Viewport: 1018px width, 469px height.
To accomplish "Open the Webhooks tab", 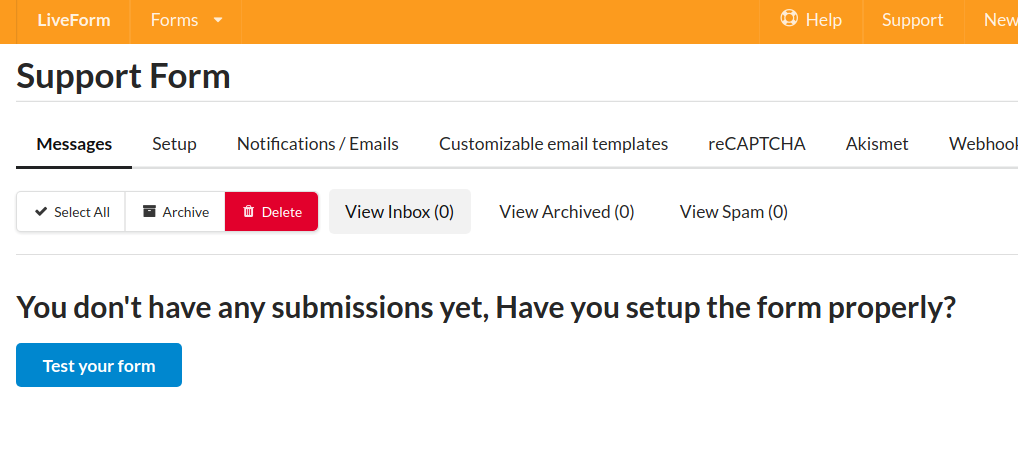I will click(982, 144).
